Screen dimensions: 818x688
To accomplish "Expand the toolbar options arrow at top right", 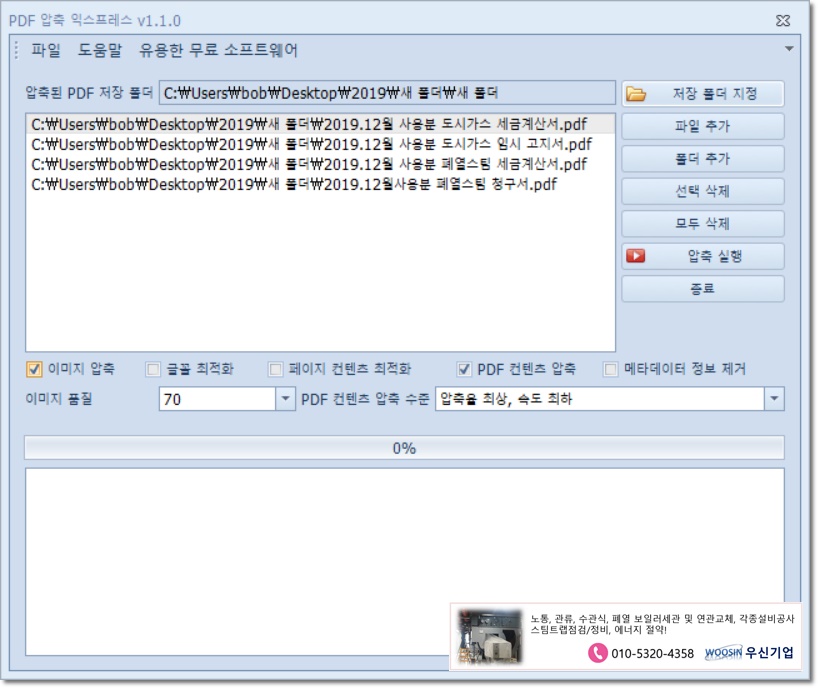I will (789, 49).
